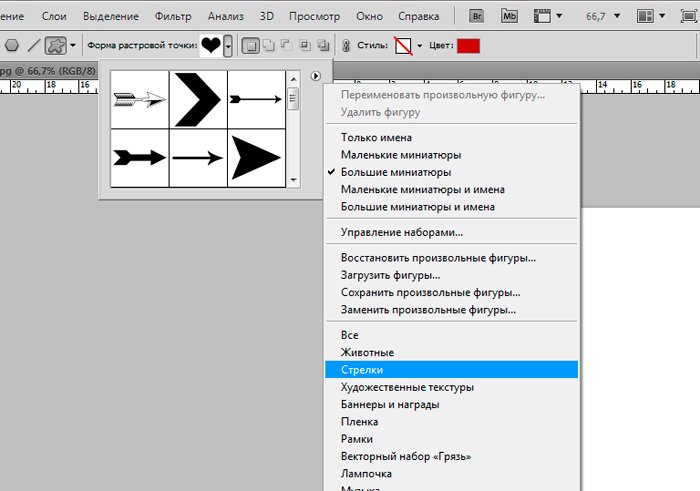Launch Adobe Bridge via Br icon

[477, 16]
